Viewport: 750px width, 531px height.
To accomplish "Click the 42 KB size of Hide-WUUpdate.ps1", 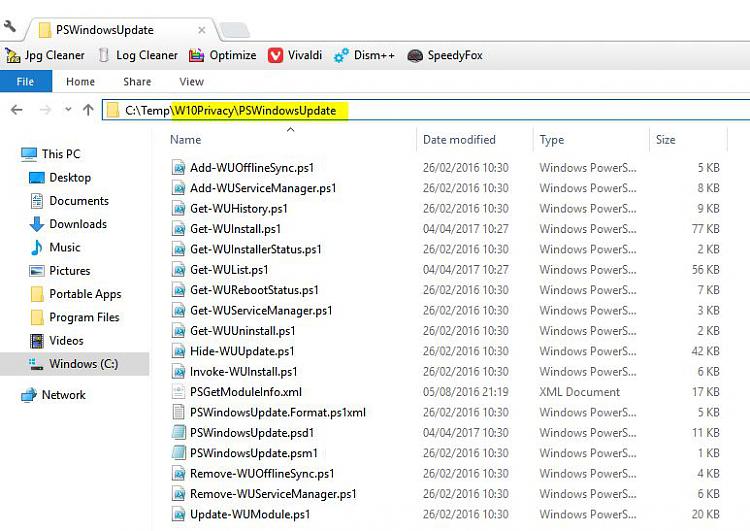I will (706, 351).
